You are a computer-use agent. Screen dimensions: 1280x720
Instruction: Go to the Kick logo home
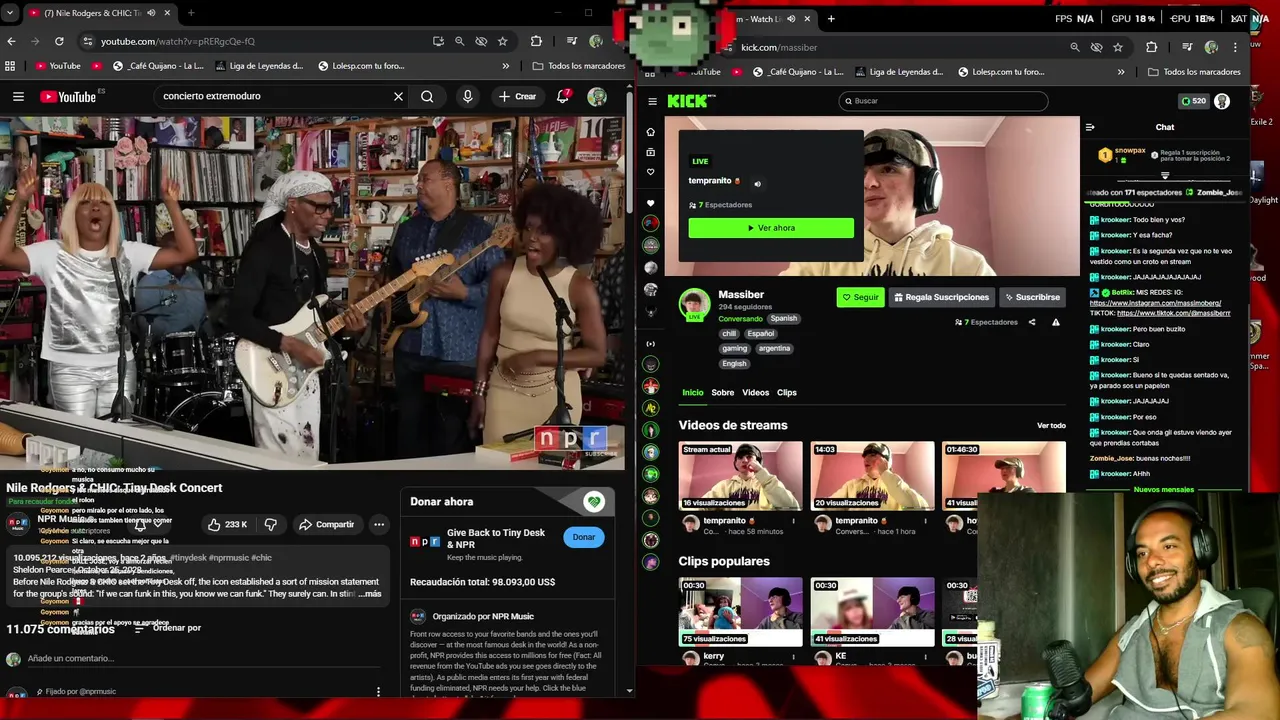[691, 100]
